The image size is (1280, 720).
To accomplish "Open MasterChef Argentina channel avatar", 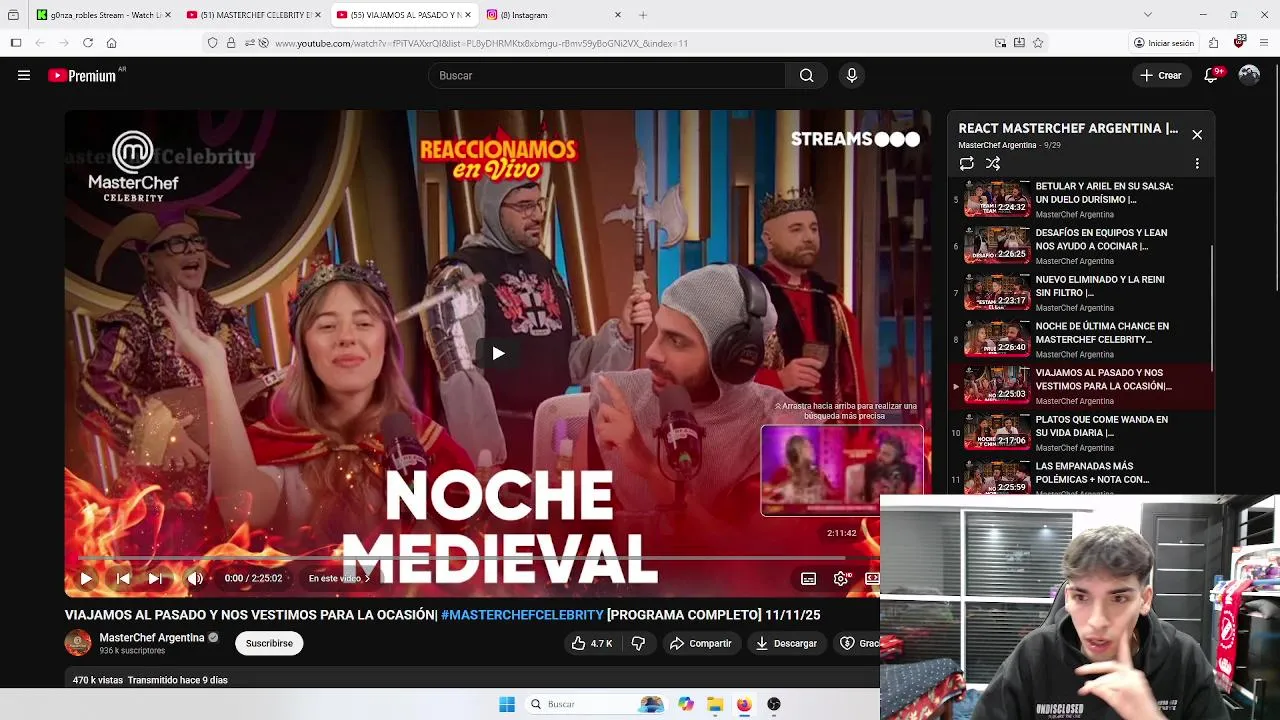I will [x=78, y=643].
